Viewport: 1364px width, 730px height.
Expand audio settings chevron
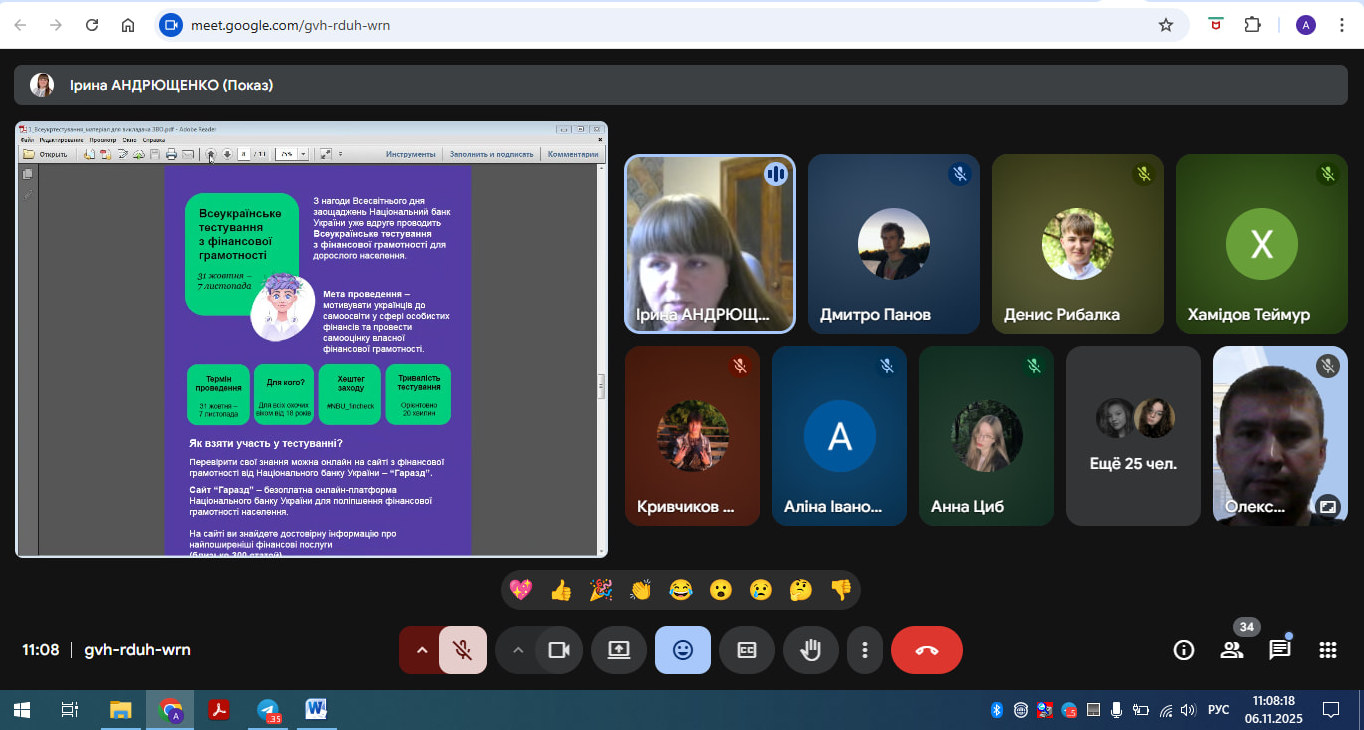(421, 650)
